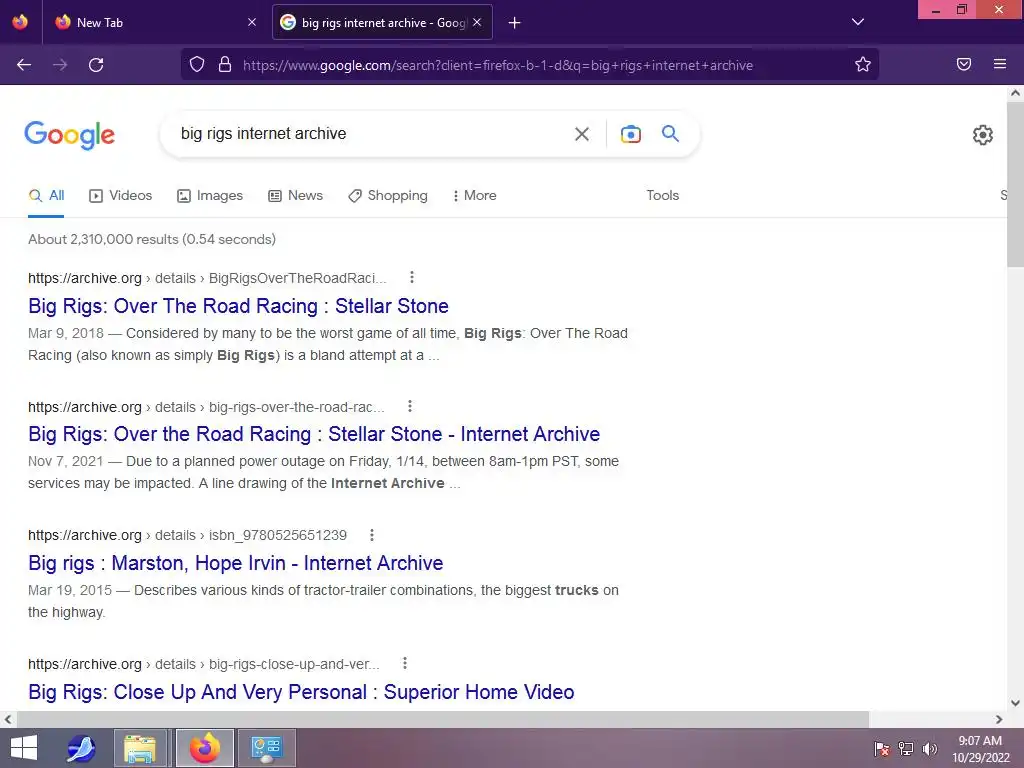Switch to Images results
The image size is (1024, 768).
tap(210, 195)
